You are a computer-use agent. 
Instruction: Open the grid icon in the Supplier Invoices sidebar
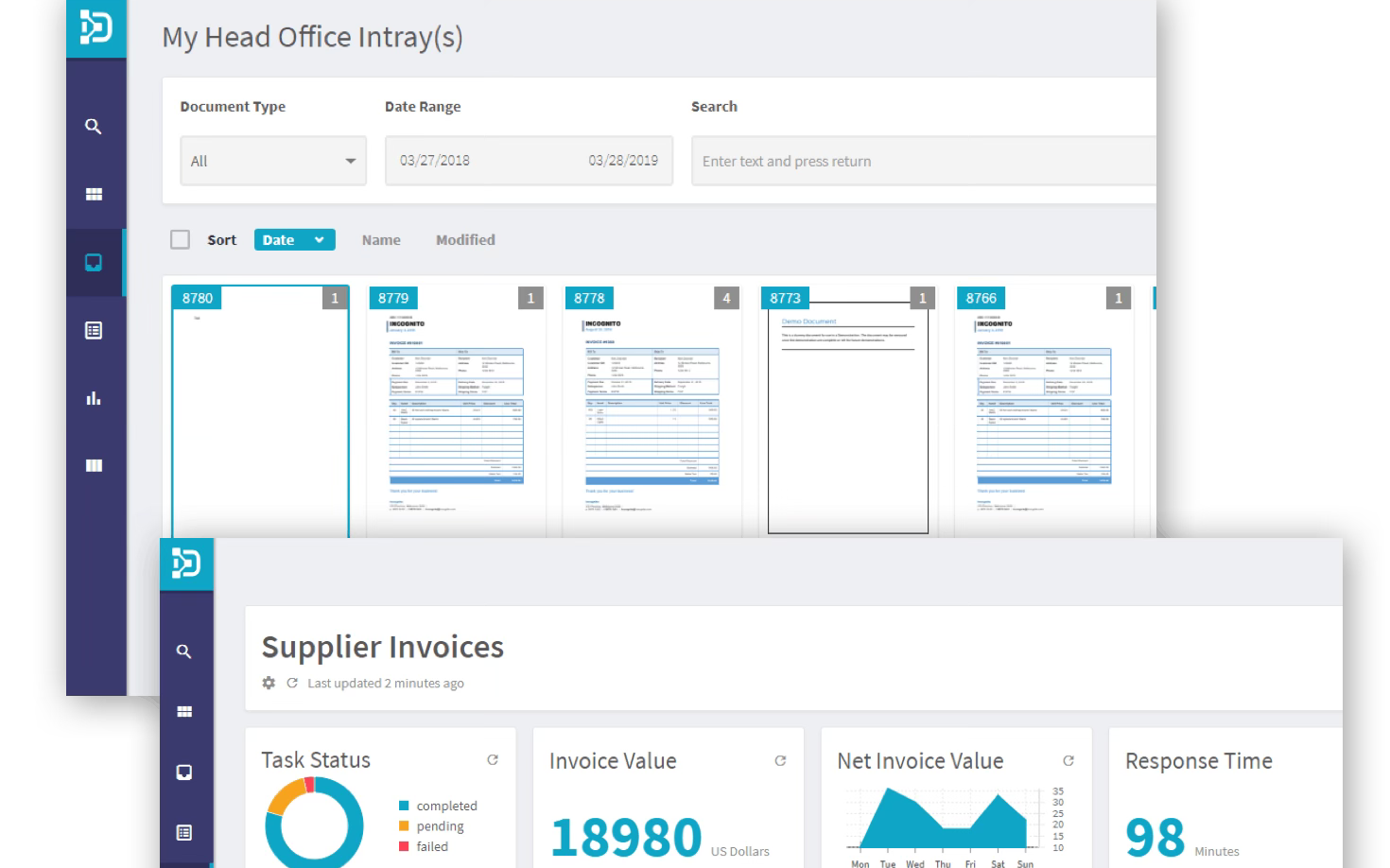pyautogui.click(x=184, y=711)
